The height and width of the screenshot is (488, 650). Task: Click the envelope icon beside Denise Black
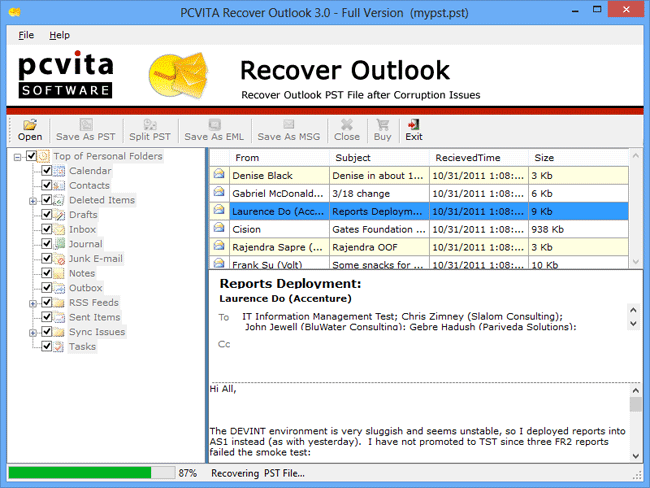(x=219, y=174)
